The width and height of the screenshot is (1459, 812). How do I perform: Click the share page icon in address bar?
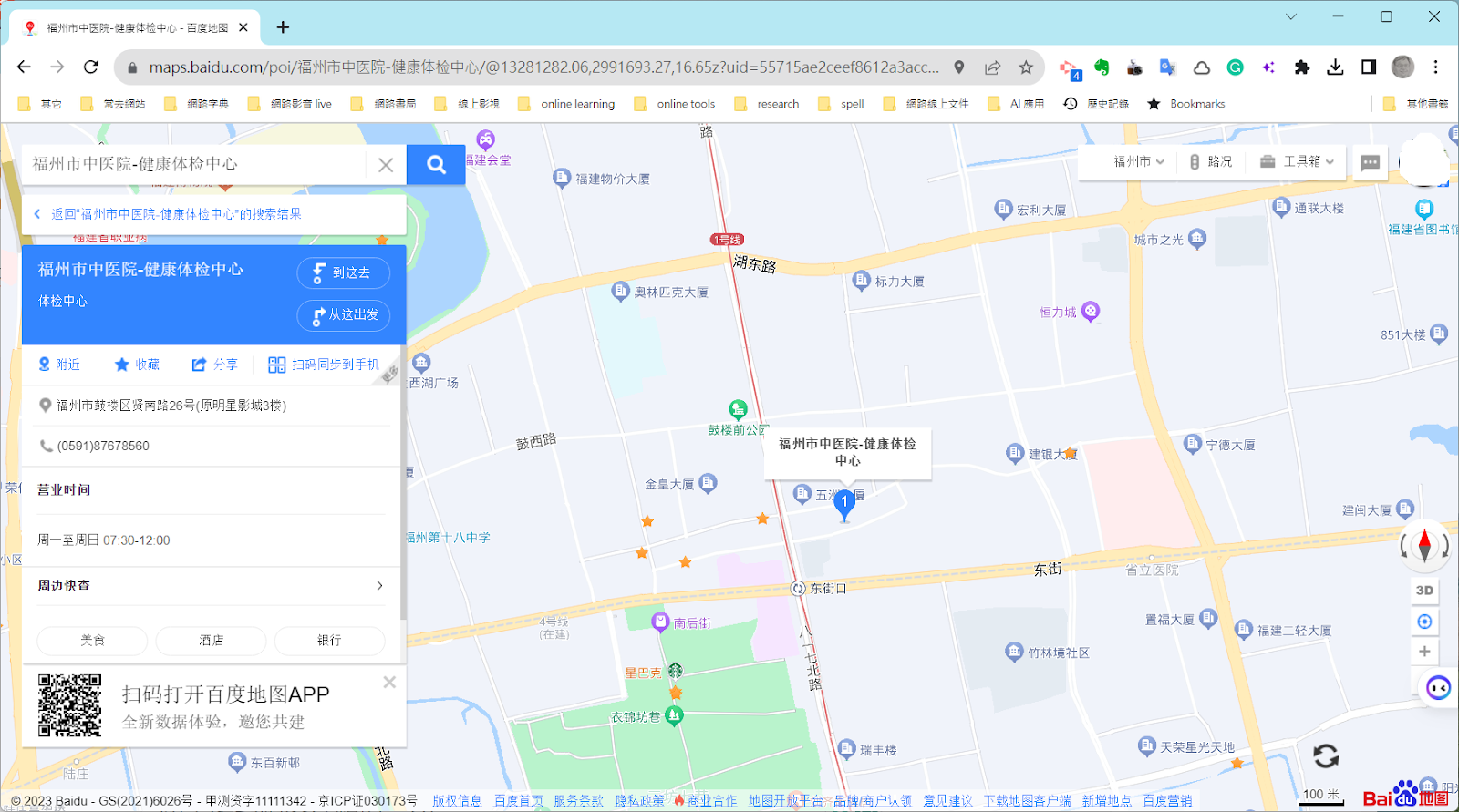click(992, 67)
